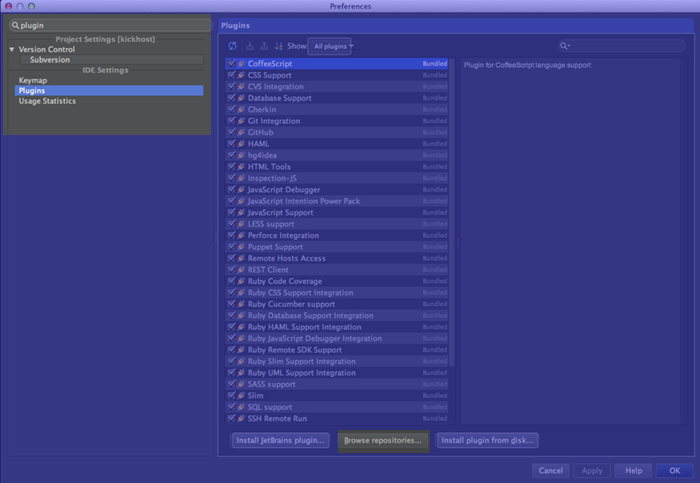Click the plug icon beside HAML
The image size is (700, 483).
[x=241, y=144]
